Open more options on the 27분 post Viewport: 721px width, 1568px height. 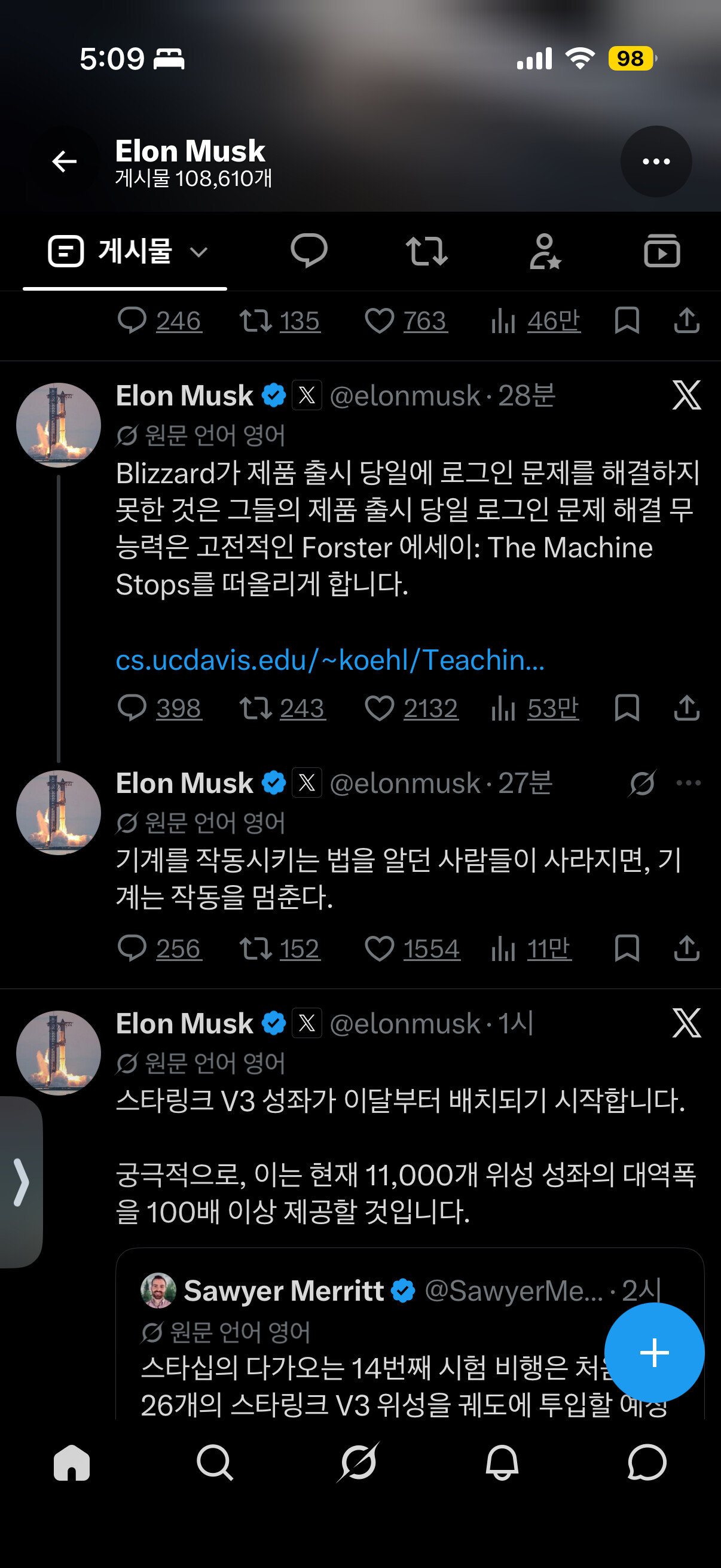688,783
